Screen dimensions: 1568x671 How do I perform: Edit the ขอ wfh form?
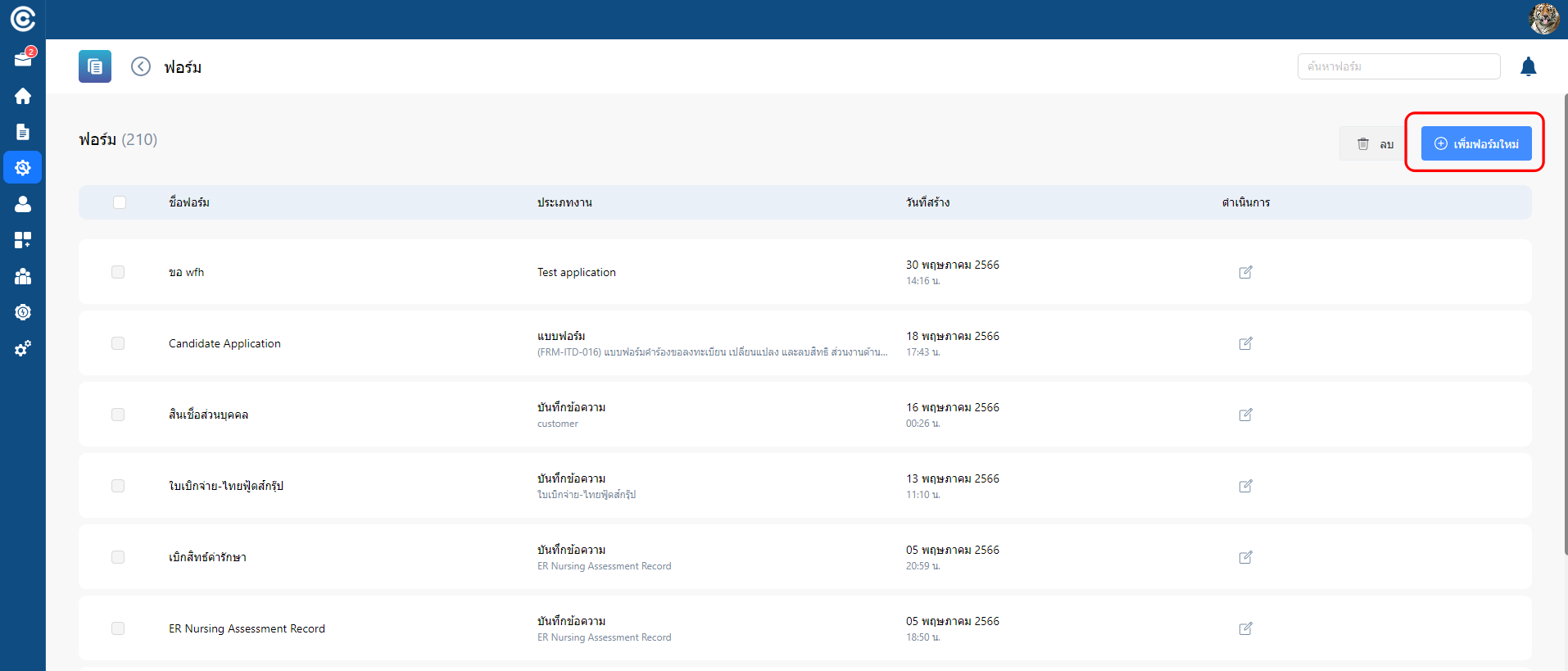pyautogui.click(x=1245, y=272)
